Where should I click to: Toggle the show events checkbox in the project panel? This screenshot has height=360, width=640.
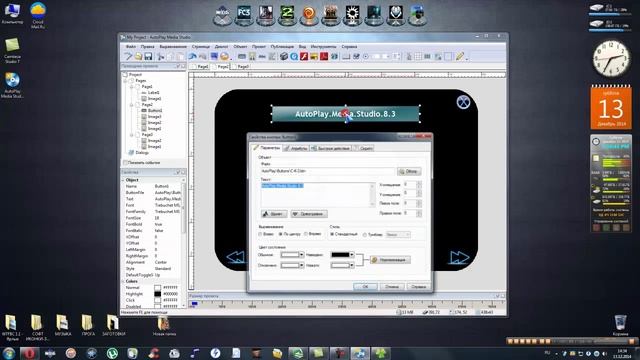(x=125, y=162)
